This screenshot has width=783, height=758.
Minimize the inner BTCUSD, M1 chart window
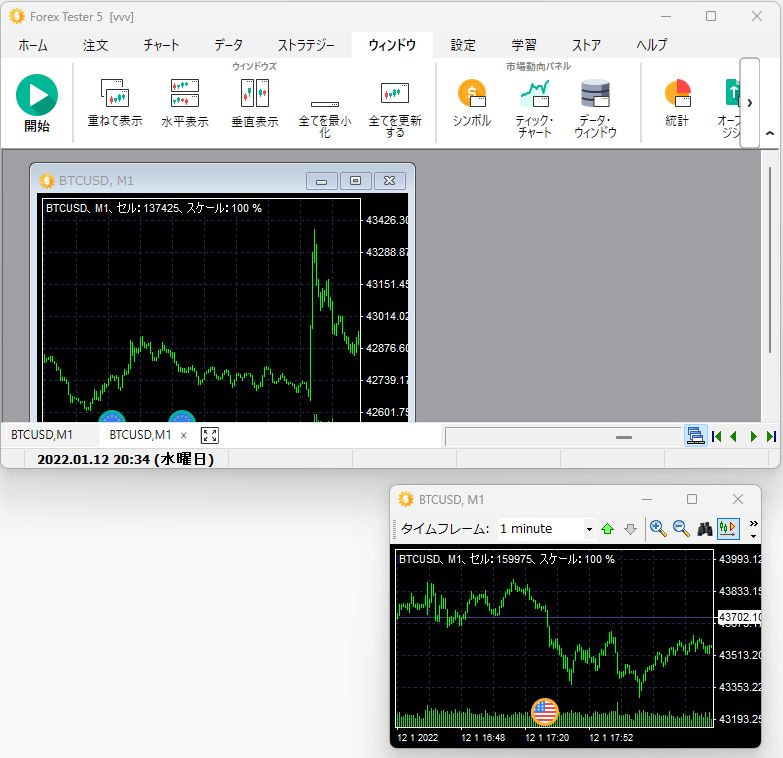322,181
